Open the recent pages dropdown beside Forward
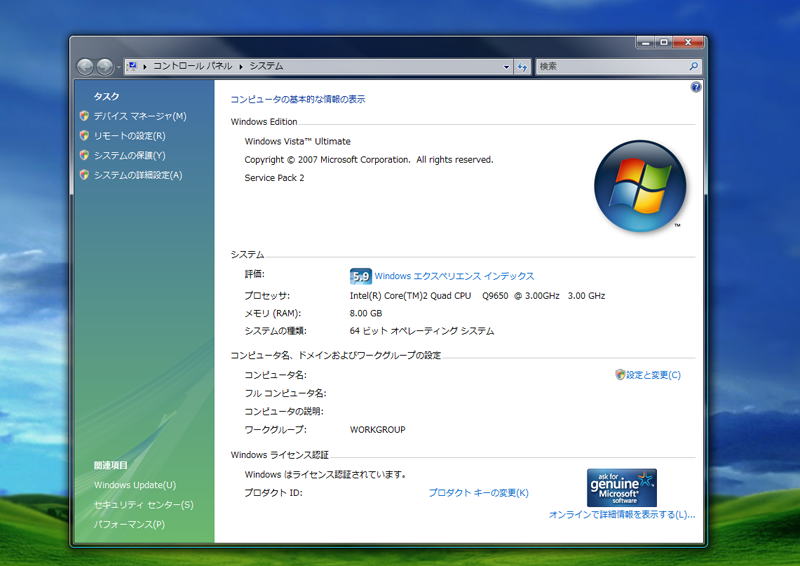Screen dimensions: 800x566 pyautogui.click(x=118, y=67)
